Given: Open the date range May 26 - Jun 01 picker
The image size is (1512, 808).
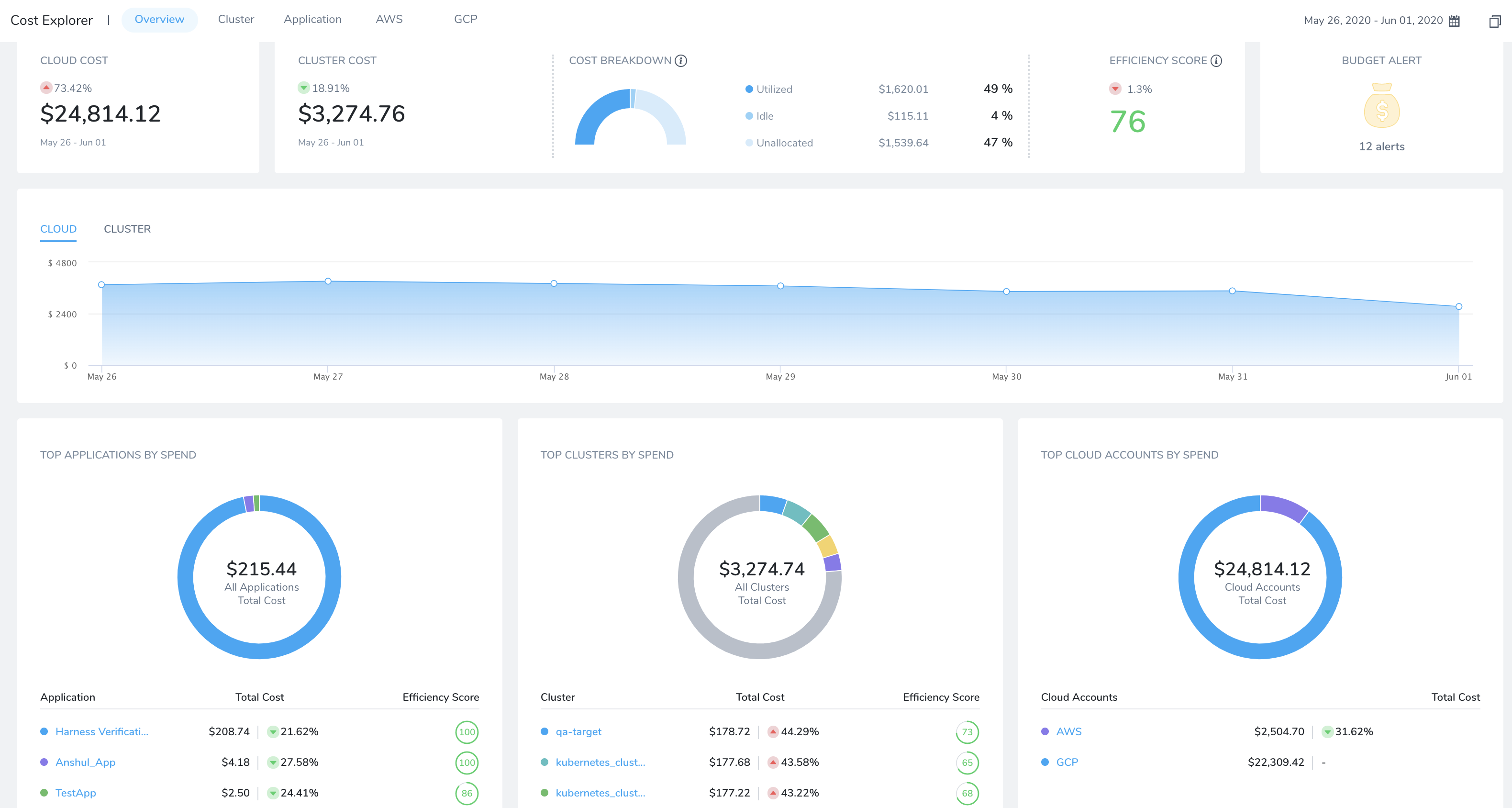Looking at the screenshot, I should click(1373, 21).
